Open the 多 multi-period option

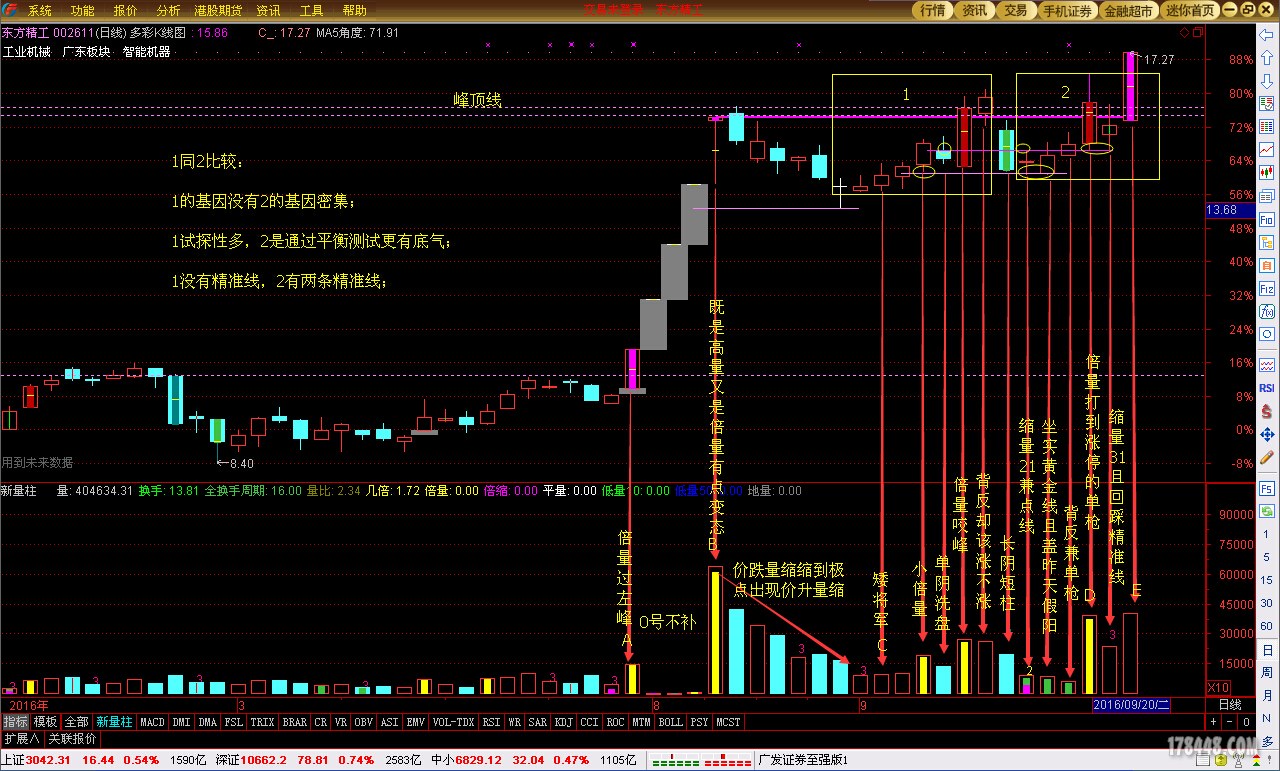pyautogui.click(x=1267, y=741)
